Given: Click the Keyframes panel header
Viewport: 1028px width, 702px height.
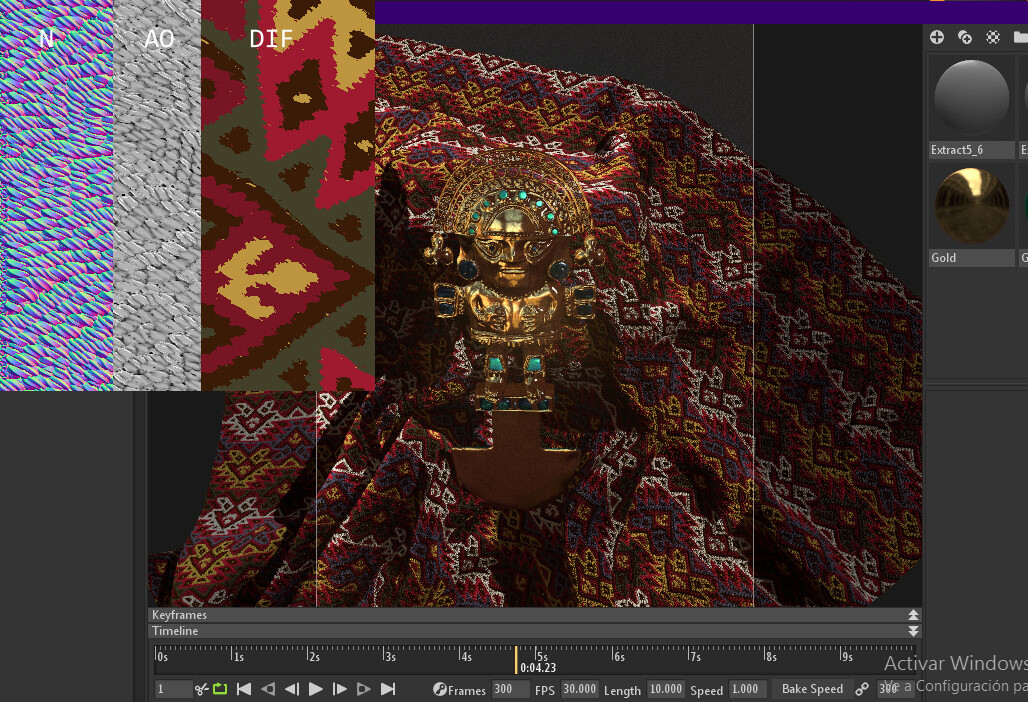Looking at the screenshot, I should 534,615.
